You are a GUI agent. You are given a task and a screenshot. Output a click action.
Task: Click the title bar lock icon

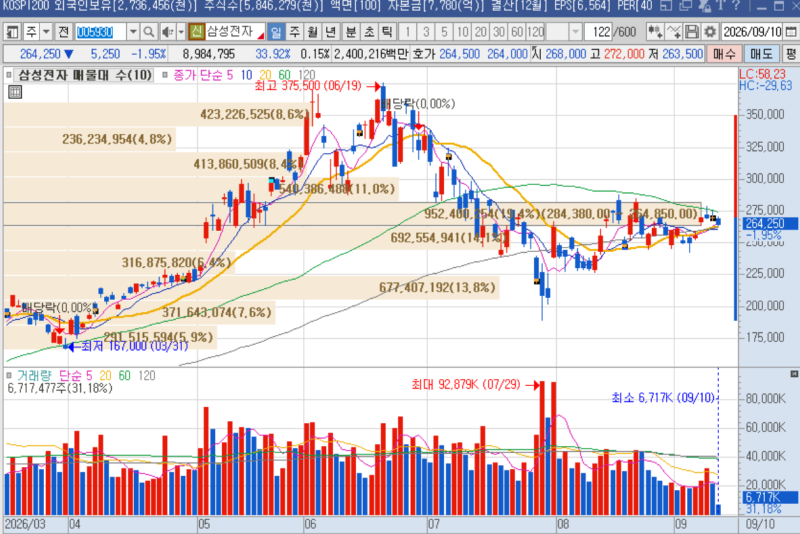pos(705,6)
